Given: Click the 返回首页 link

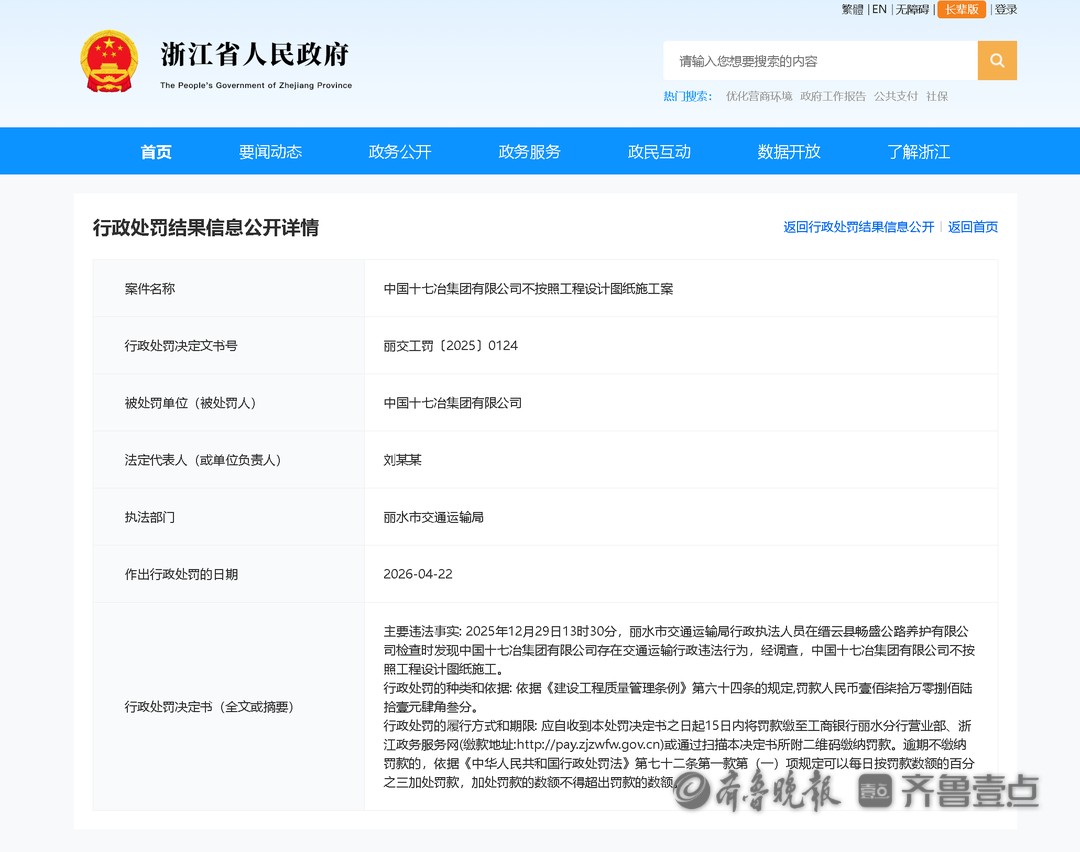Looking at the screenshot, I should click(973, 227).
